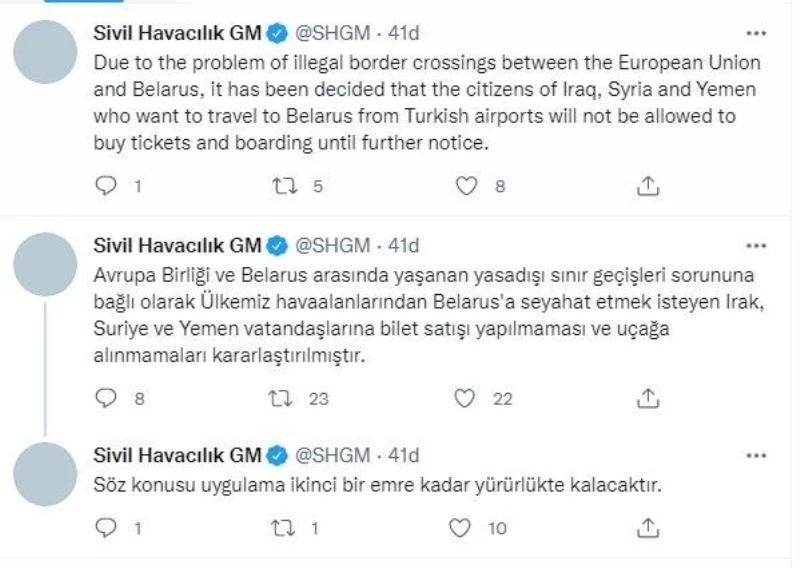
Task: Retweet the tweet starting 'Söz konusu'
Action: (x=282, y=526)
